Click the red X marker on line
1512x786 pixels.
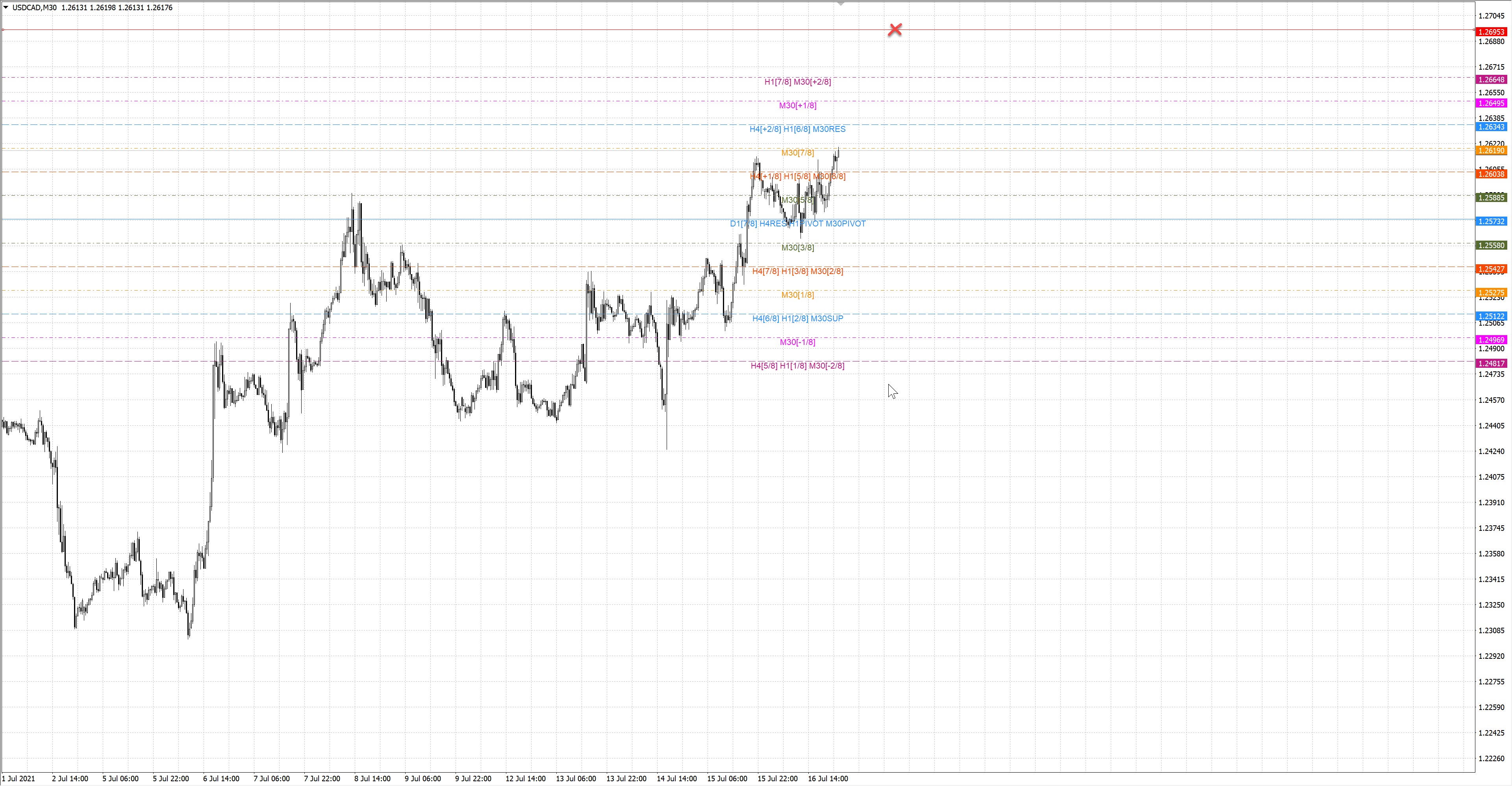[895, 30]
